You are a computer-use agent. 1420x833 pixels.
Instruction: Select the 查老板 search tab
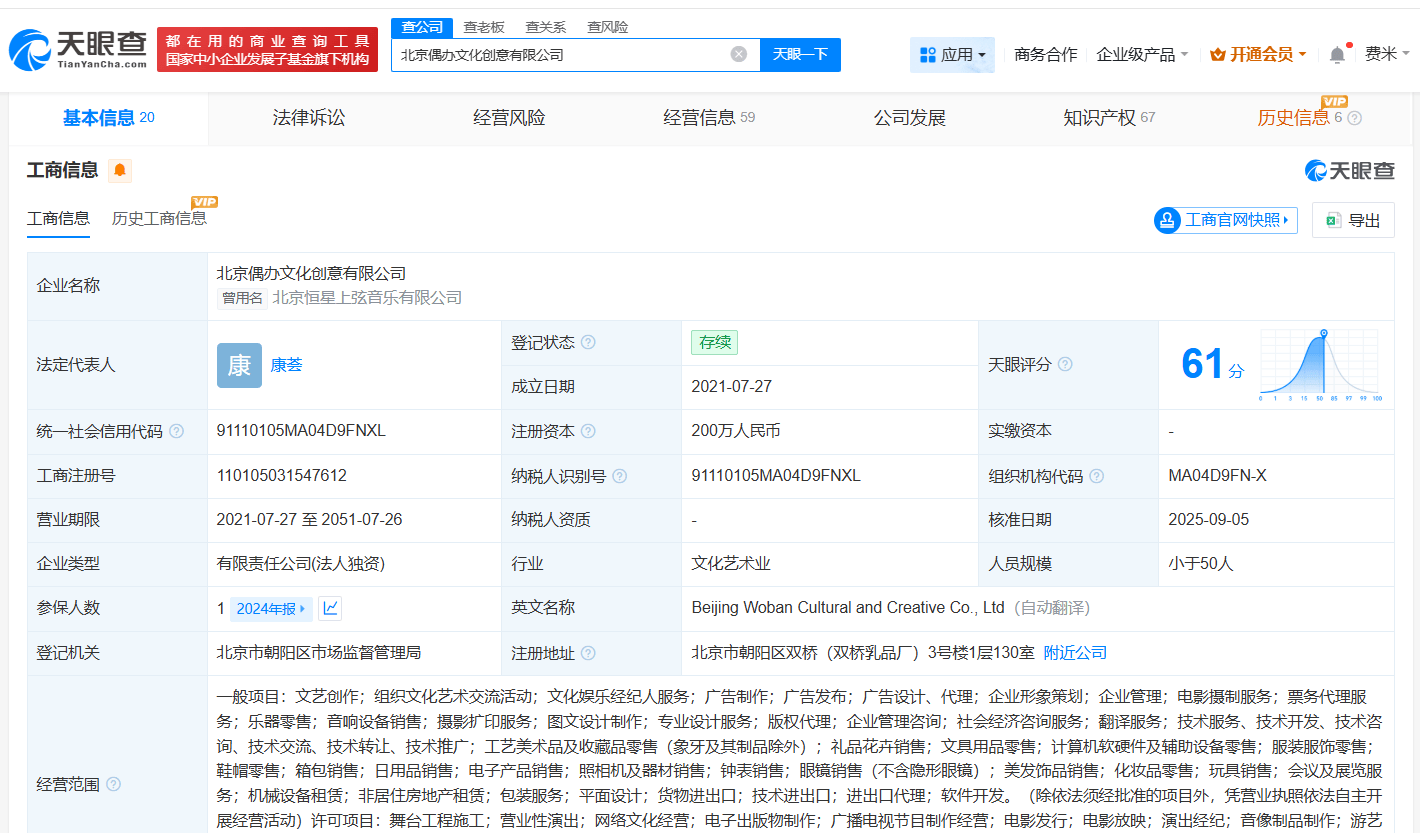[x=484, y=27]
